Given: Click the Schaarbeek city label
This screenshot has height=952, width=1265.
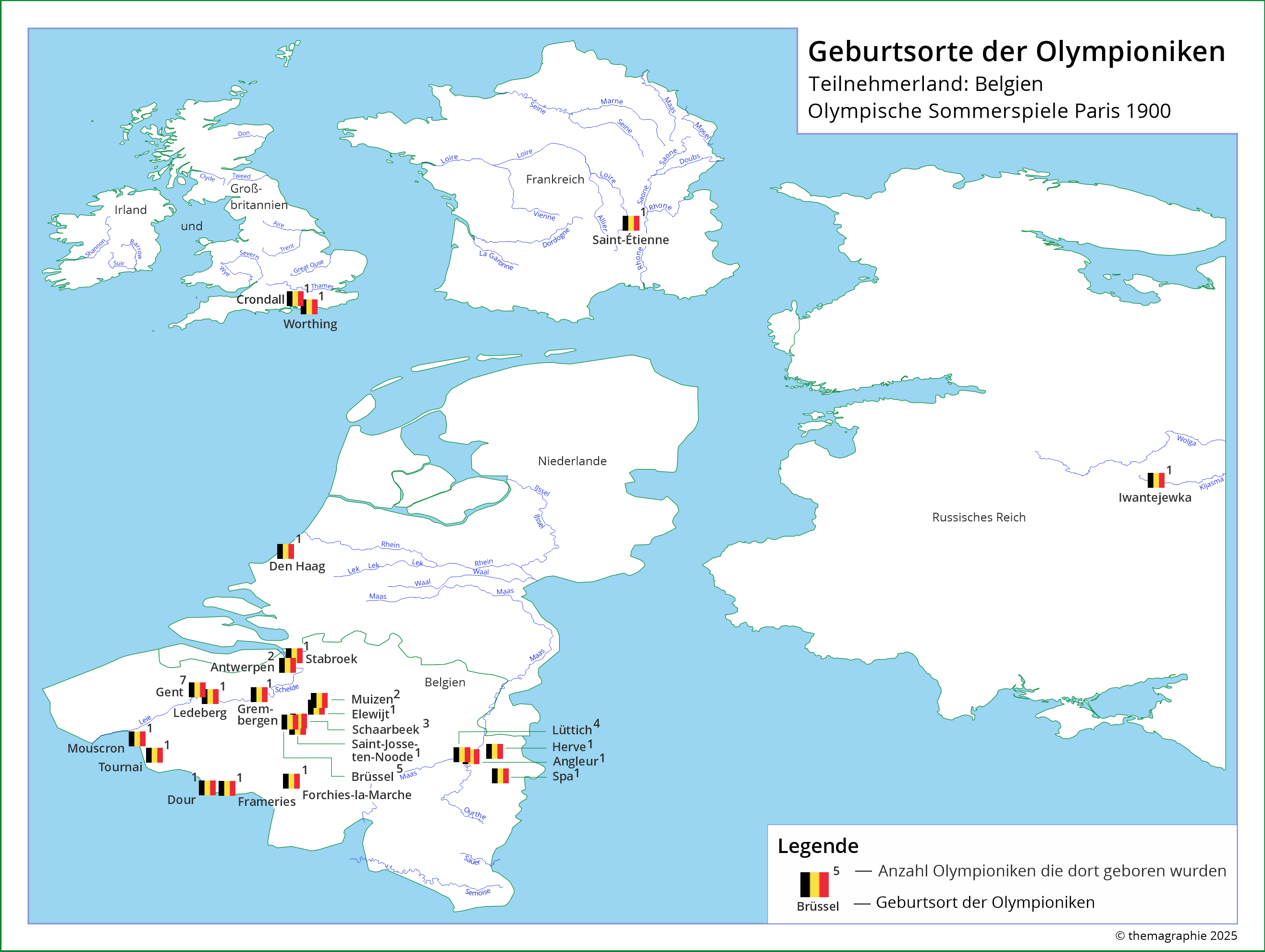Looking at the screenshot, I should pos(385,729).
